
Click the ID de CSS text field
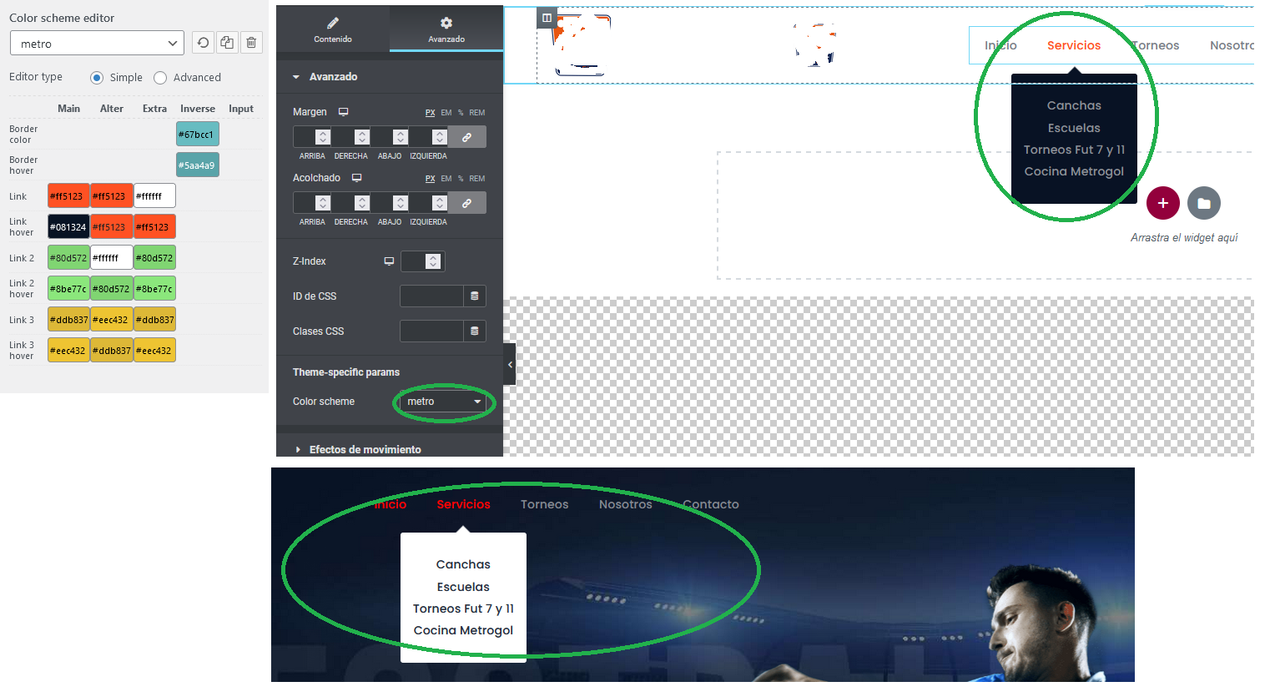point(432,296)
